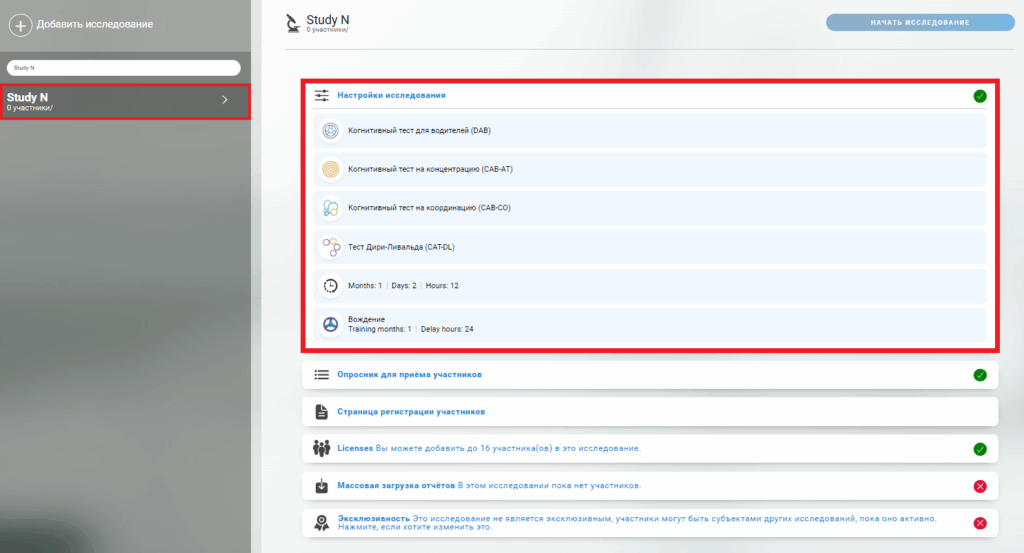Expand the Опросник для приёма участников section
The width and height of the screenshot is (1024, 553).
pos(409,374)
